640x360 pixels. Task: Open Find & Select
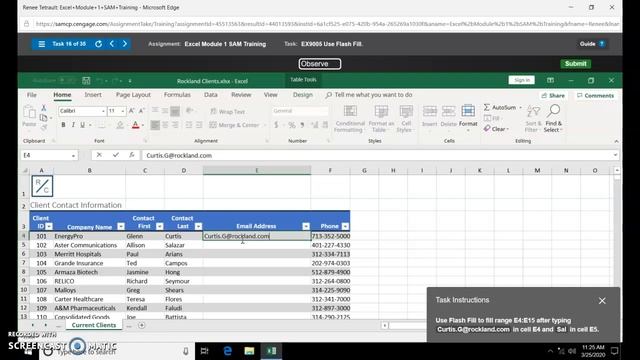(553, 119)
